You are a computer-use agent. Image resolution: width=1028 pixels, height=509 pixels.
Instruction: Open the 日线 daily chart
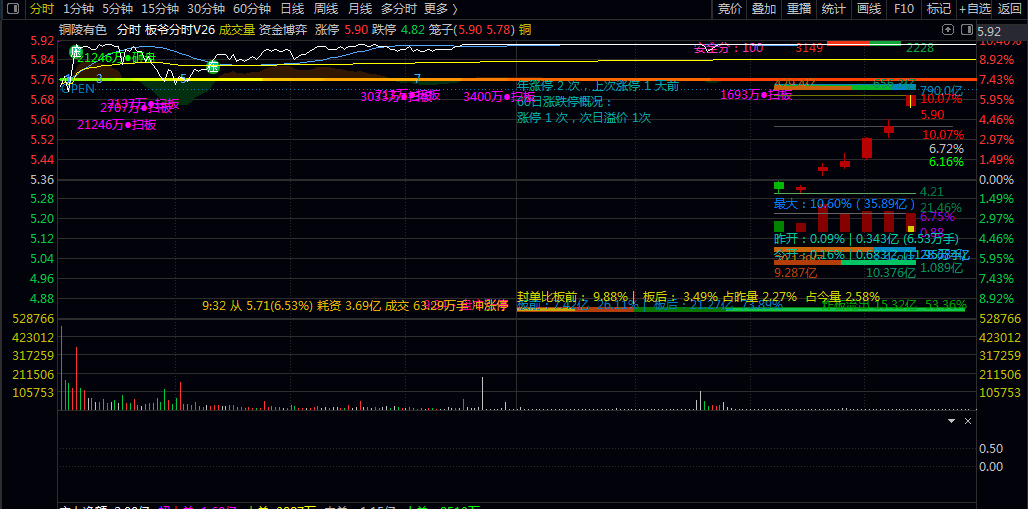coord(292,9)
